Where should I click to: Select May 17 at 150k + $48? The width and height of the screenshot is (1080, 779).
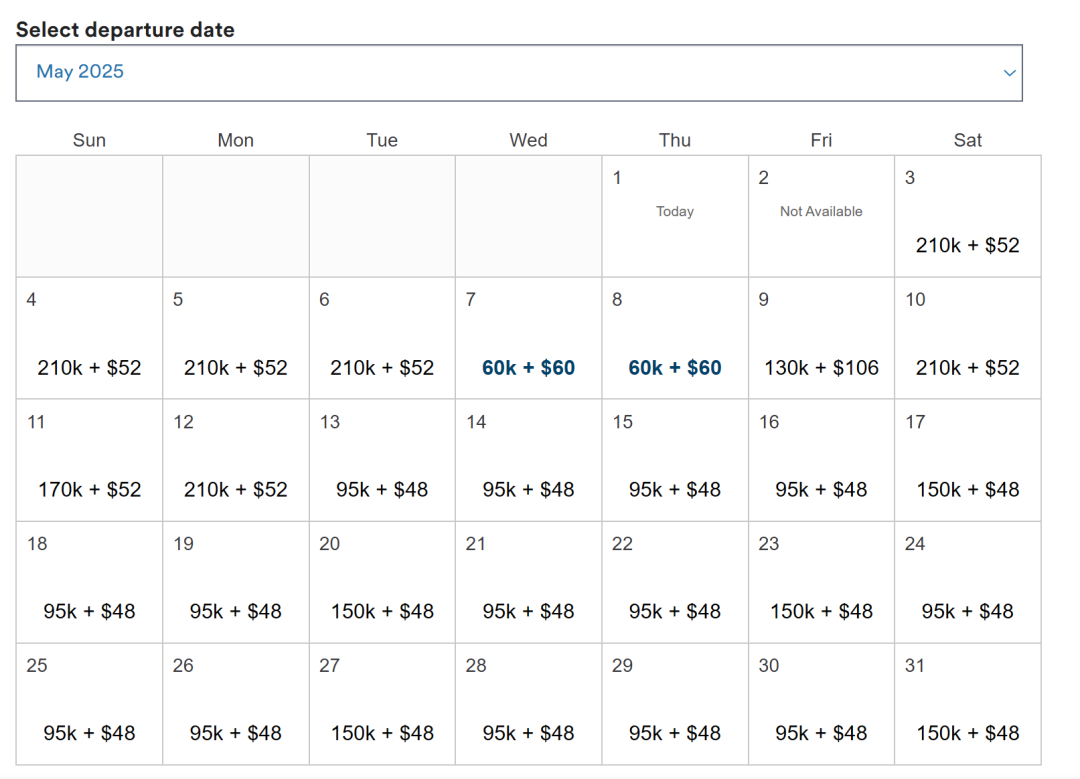[967, 460]
